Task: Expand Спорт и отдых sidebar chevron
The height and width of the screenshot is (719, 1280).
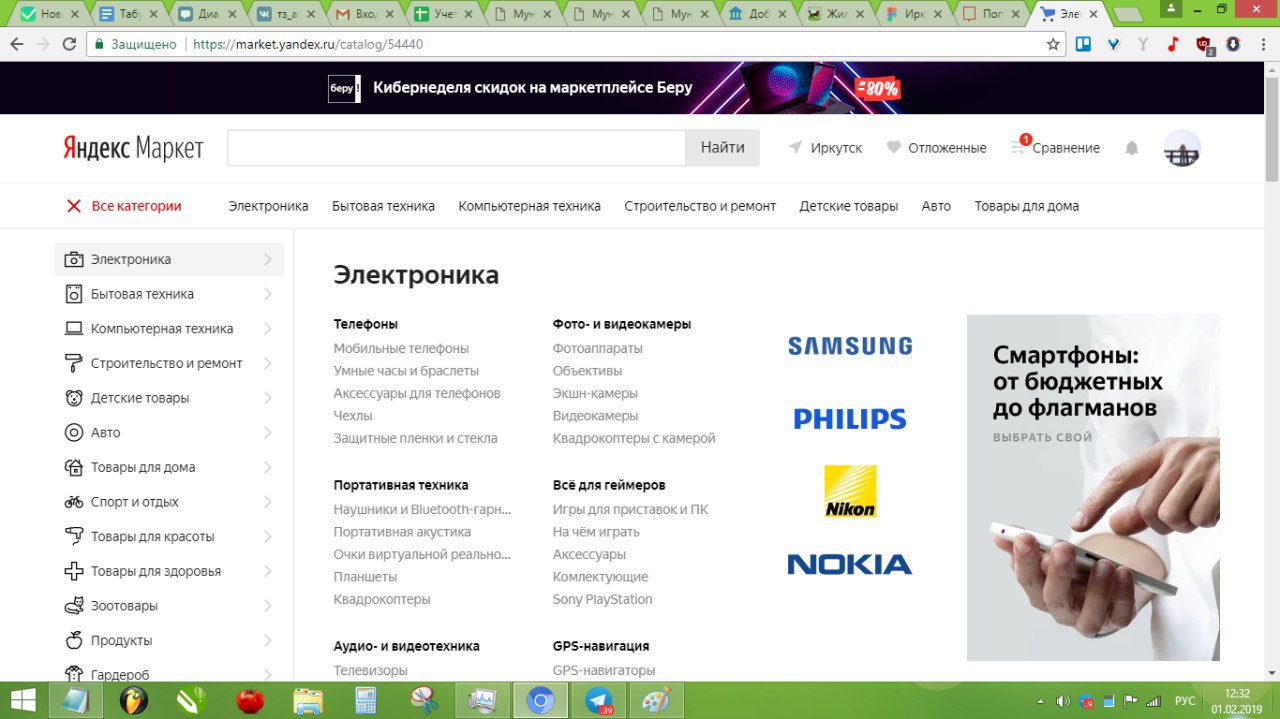Action: [268, 502]
